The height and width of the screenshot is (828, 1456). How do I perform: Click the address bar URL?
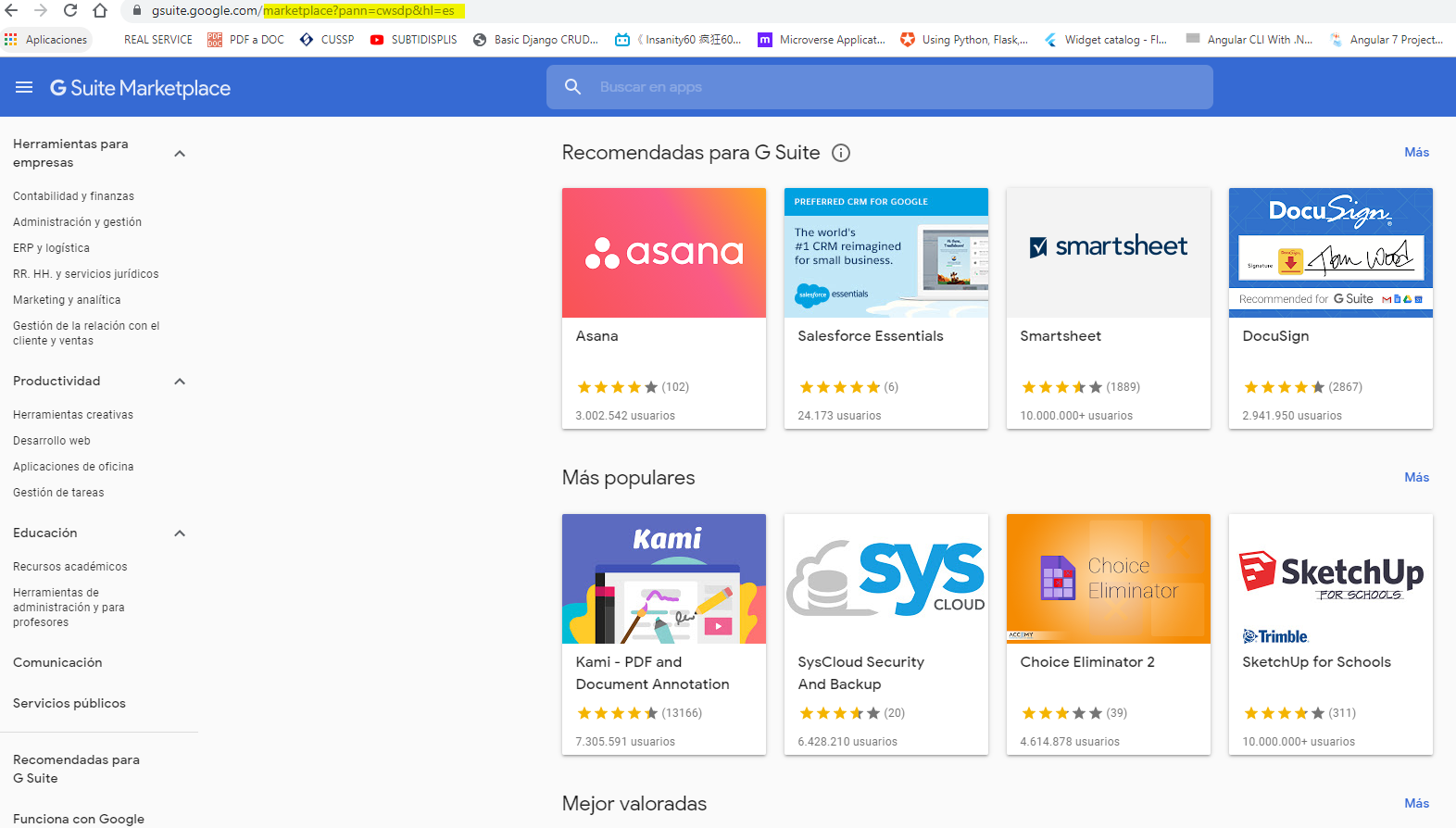coord(304,11)
